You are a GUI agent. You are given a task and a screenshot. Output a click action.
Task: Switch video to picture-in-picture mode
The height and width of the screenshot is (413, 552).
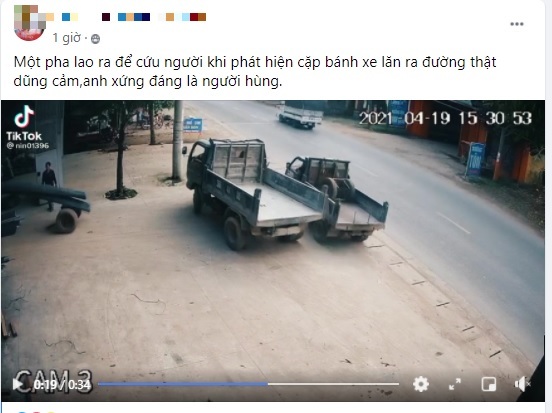click(x=489, y=384)
